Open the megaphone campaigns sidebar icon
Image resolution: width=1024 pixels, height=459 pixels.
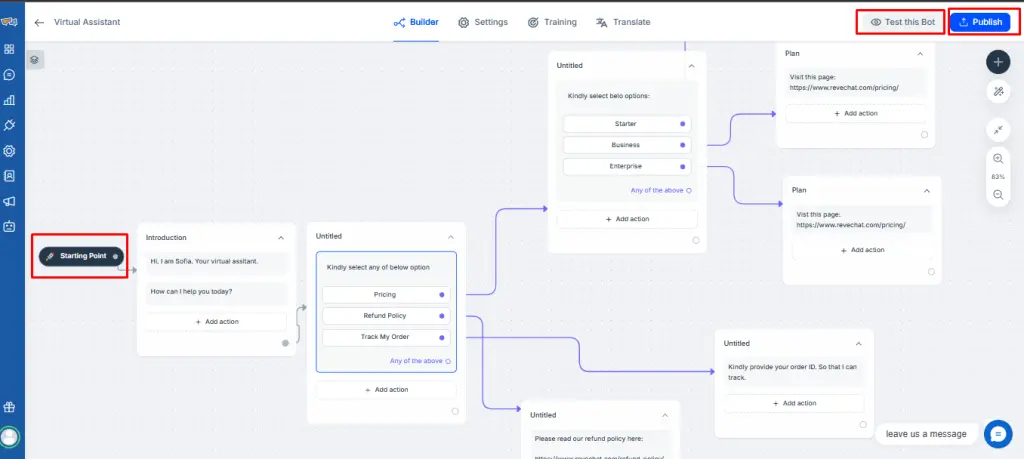click(9, 201)
